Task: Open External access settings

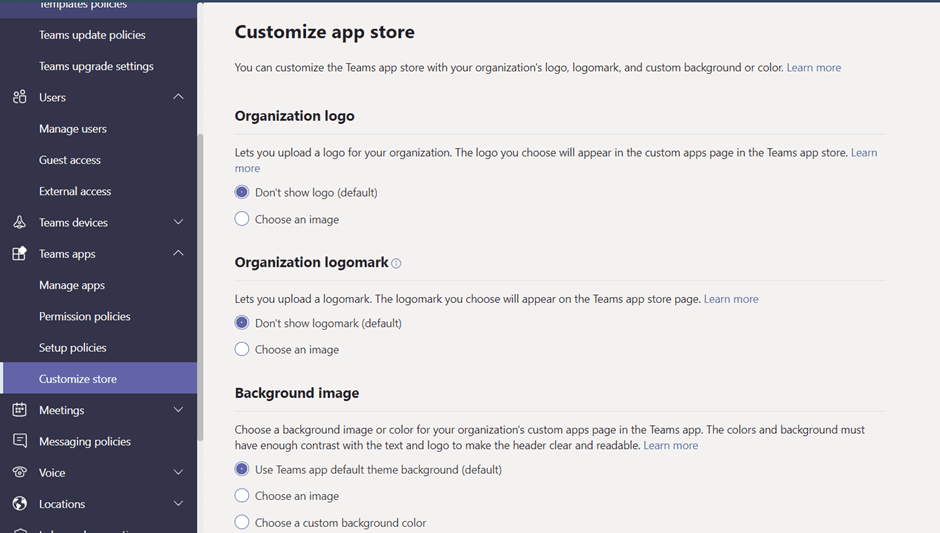Action: [x=75, y=191]
